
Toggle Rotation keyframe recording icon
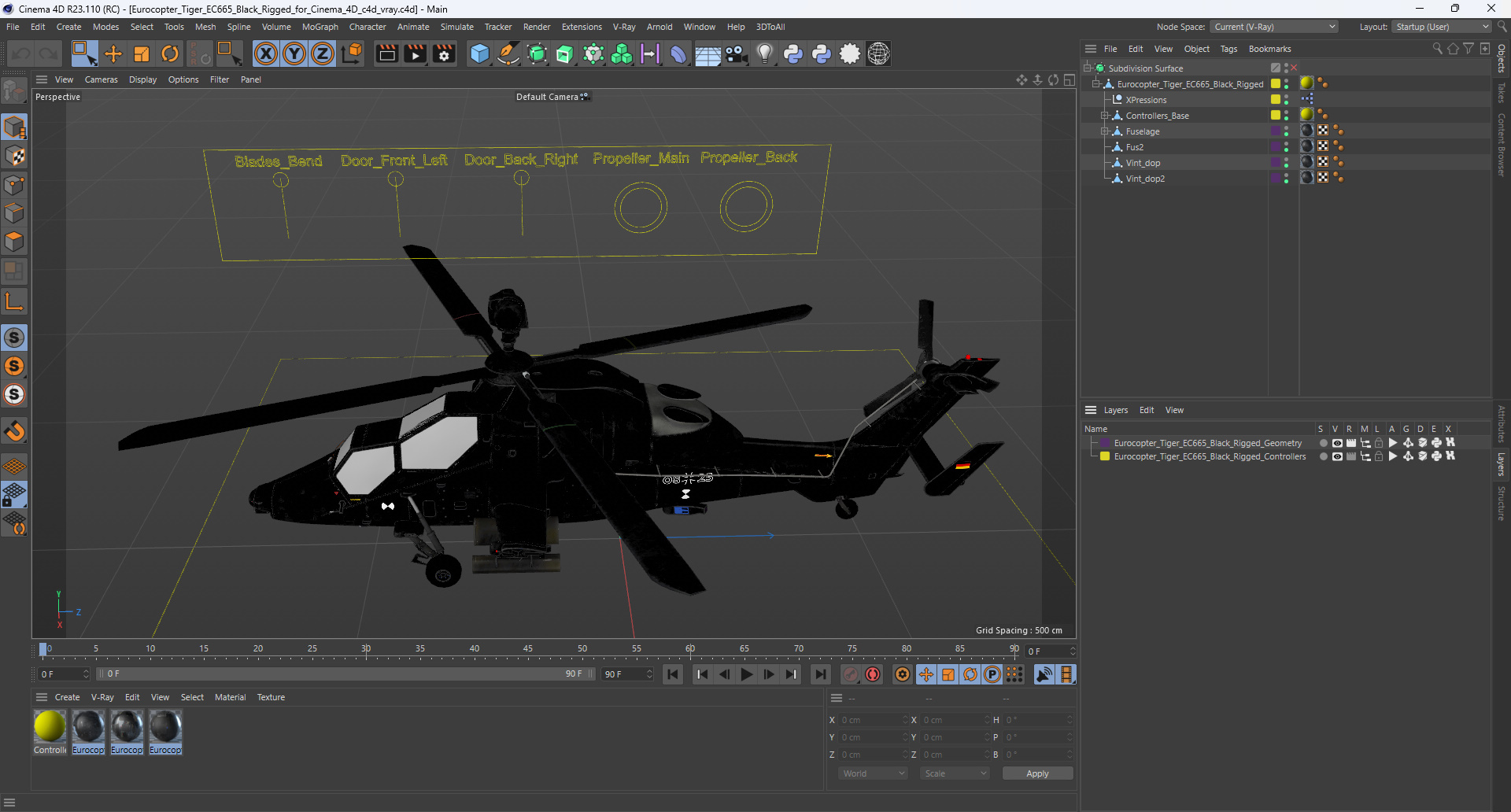[x=970, y=674]
